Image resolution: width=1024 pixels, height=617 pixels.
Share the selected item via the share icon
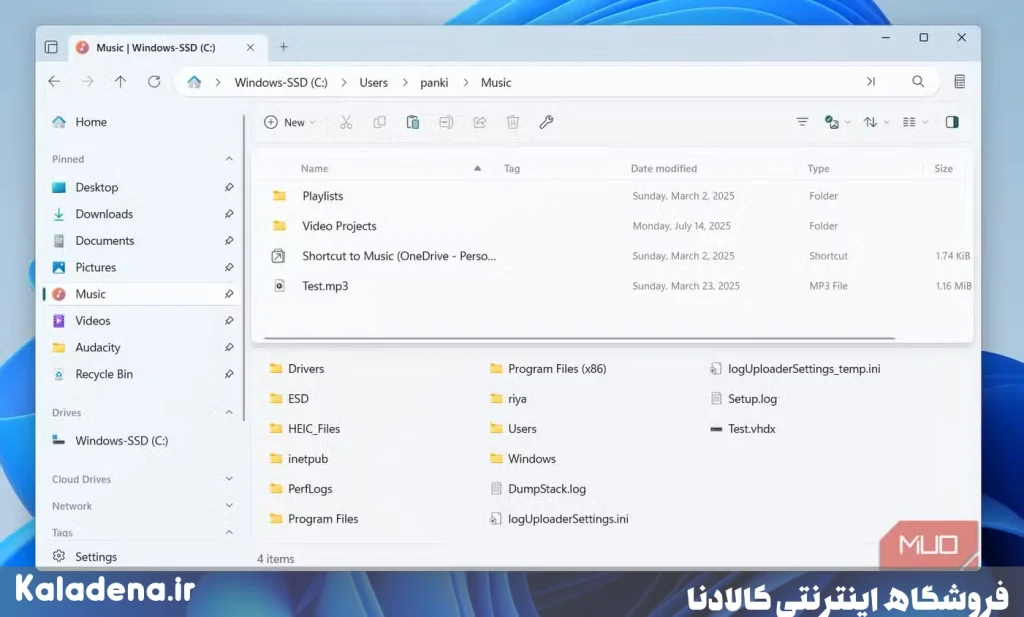pos(479,122)
